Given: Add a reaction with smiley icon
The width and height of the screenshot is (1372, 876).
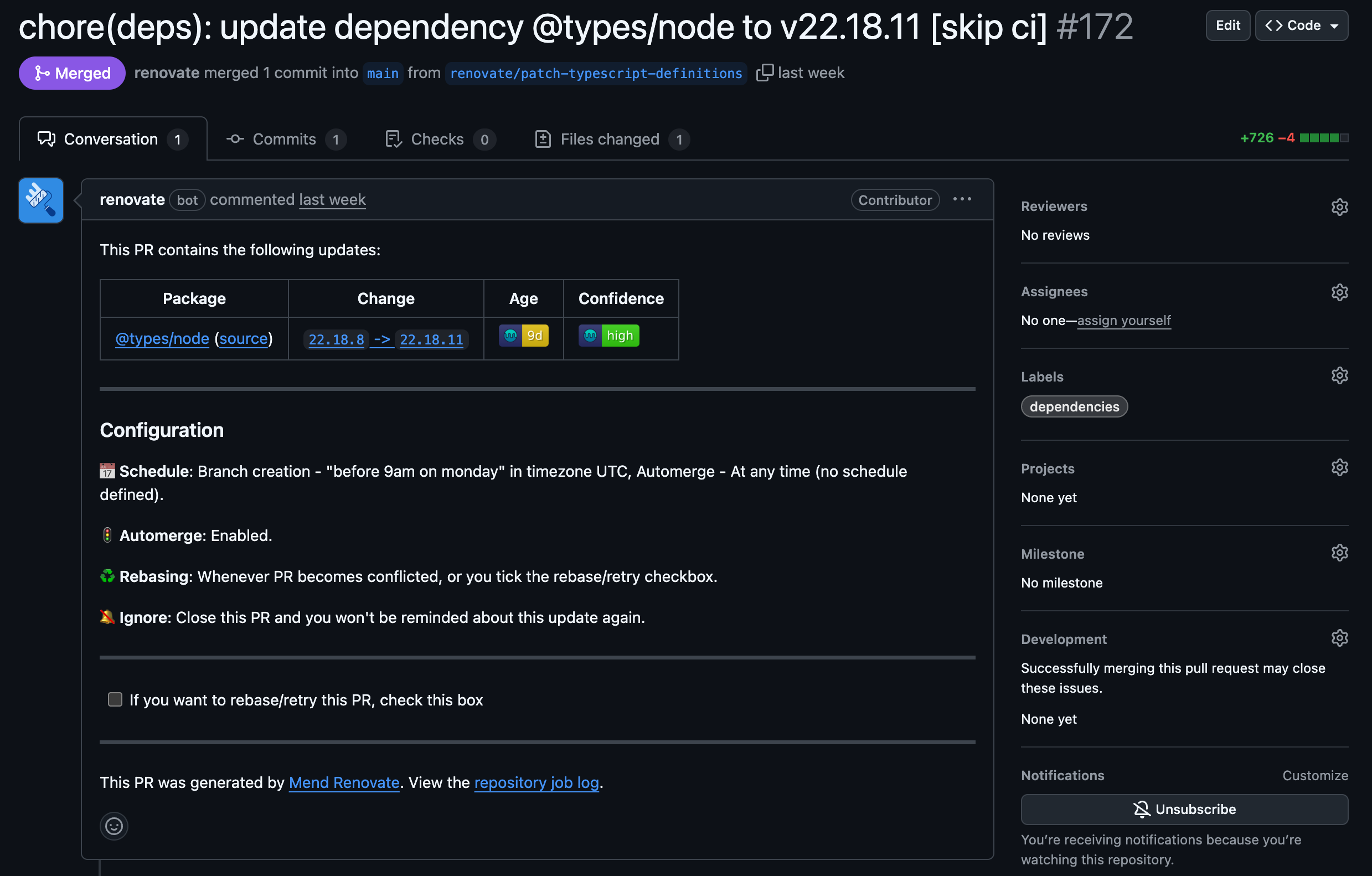Looking at the screenshot, I should coord(114,826).
